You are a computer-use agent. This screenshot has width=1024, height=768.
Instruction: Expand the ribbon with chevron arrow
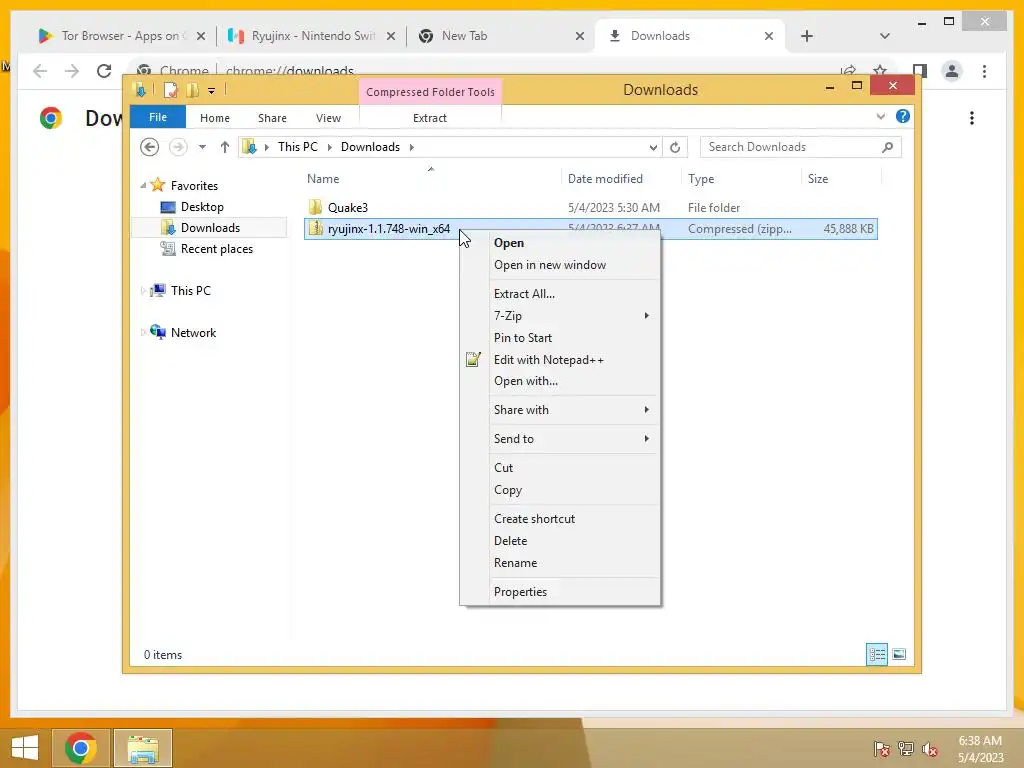point(880,116)
